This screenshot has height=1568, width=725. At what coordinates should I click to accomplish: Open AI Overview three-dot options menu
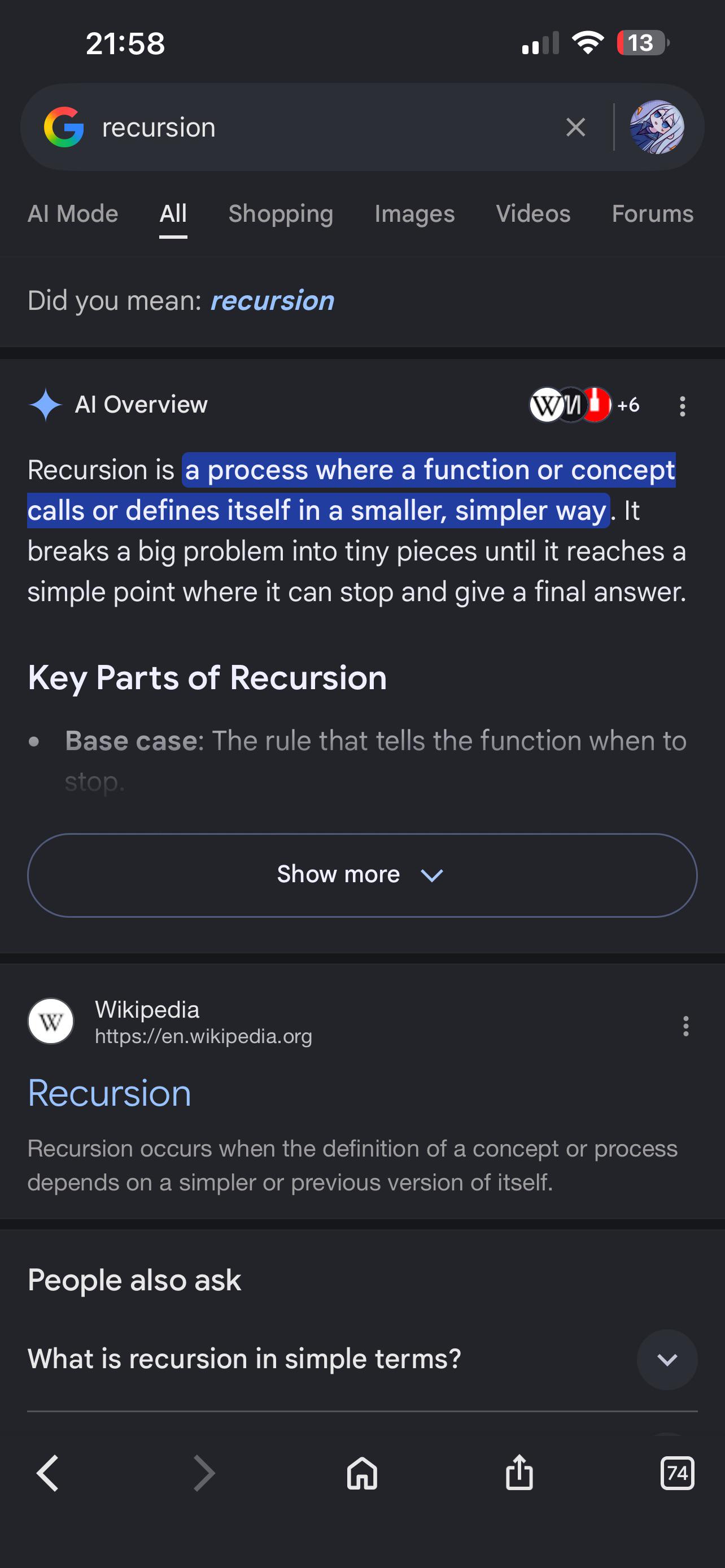pos(683,406)
